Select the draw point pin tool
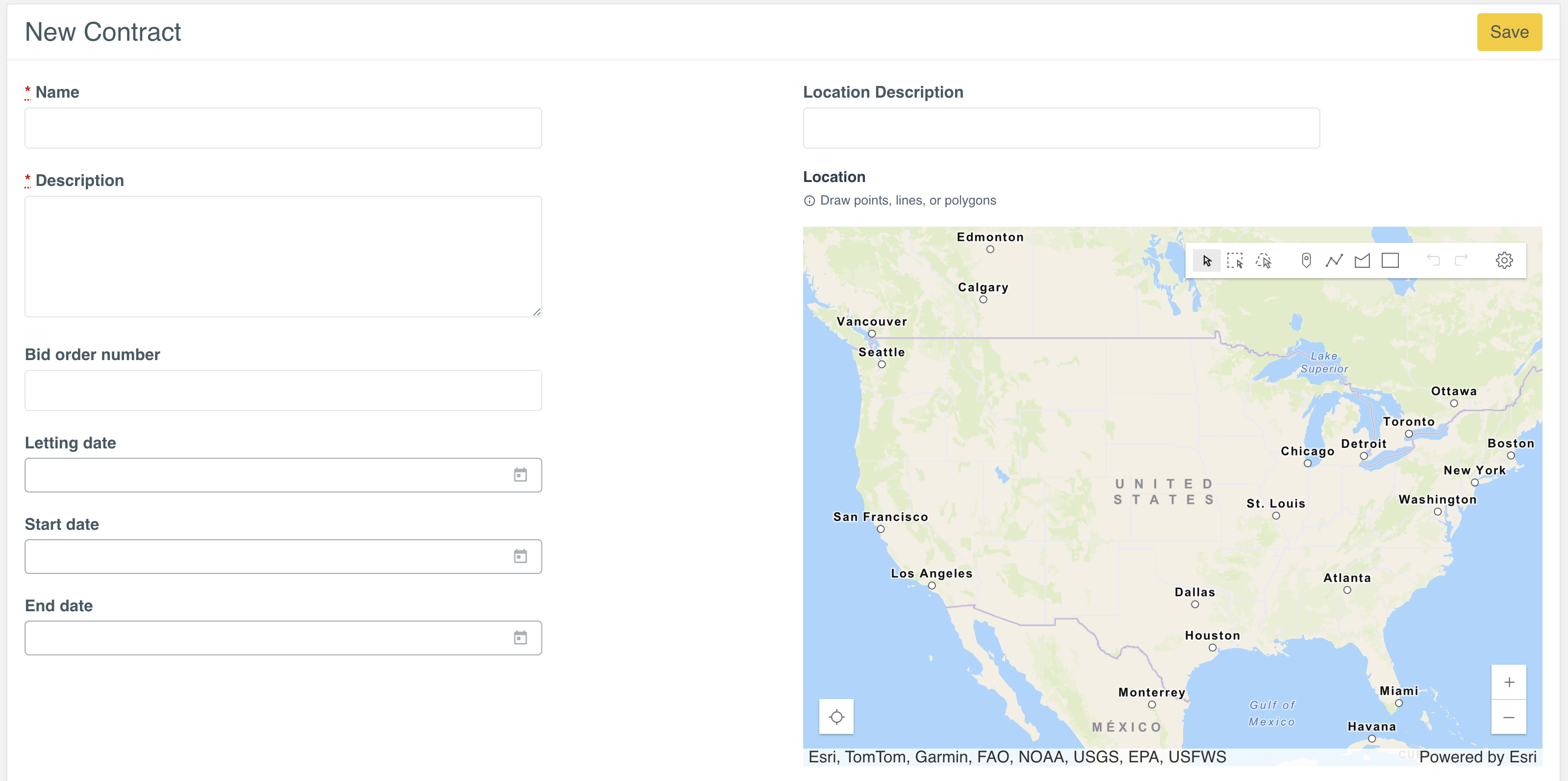Image resolution: width=1568 pixels, height=781 pixels. click(x=1306, y=260)
